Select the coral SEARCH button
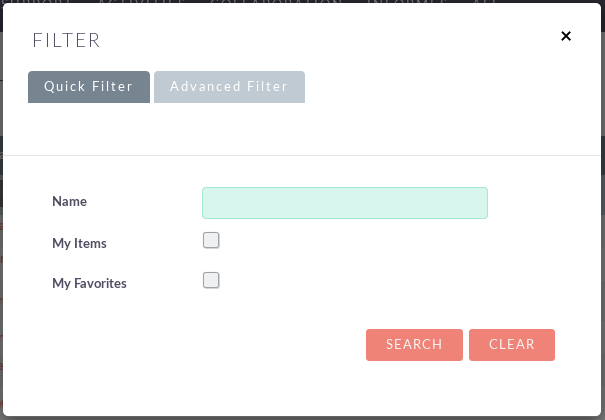 414,345
